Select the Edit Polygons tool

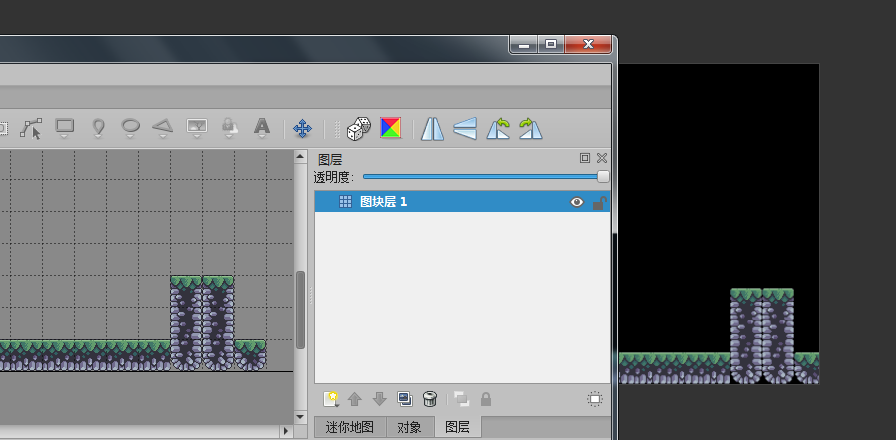click(31, 128)
